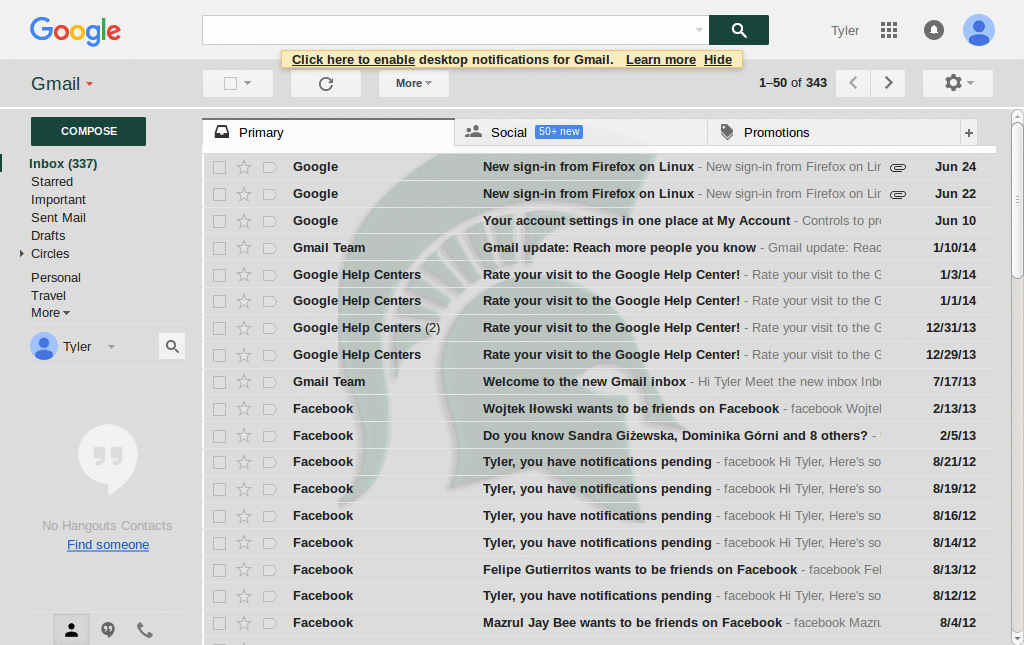Add a new inbox tab plus
This screenshot has width=1024, height=645.
pos(968,133)
